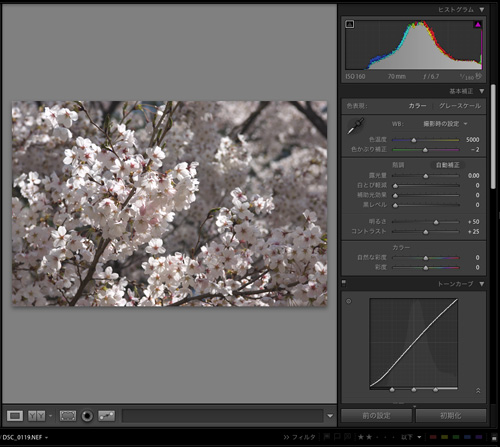Click the tone curve collapse double-arrow icon
This screenshot has height=447, width=500.
[478, 390]
